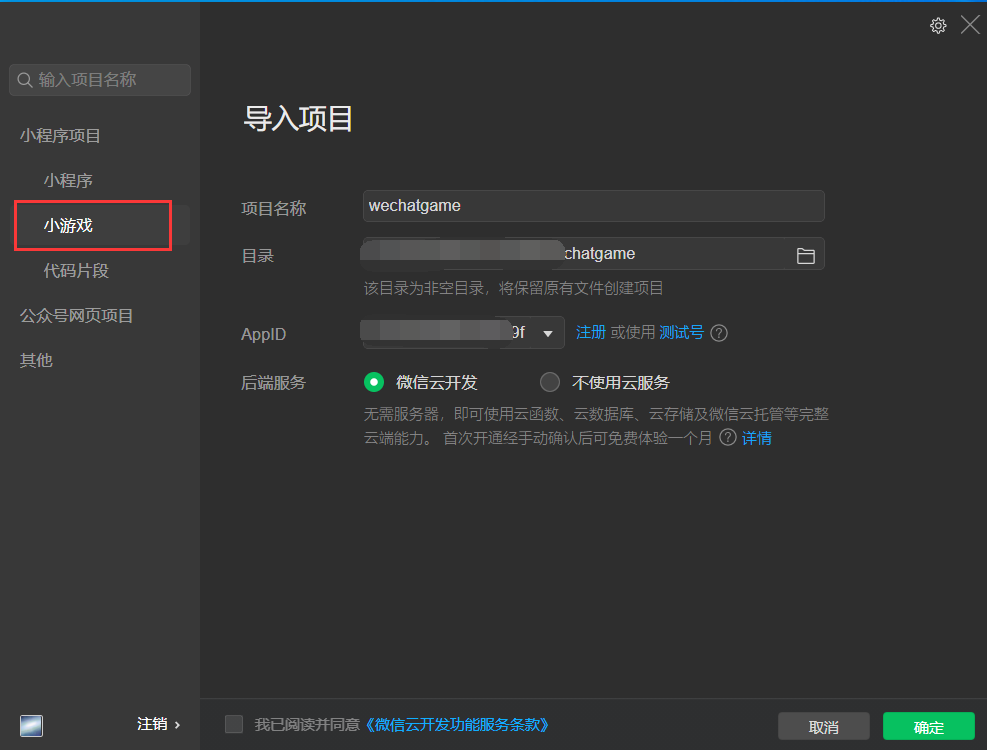Select the 其他 category

pos(36,360)
